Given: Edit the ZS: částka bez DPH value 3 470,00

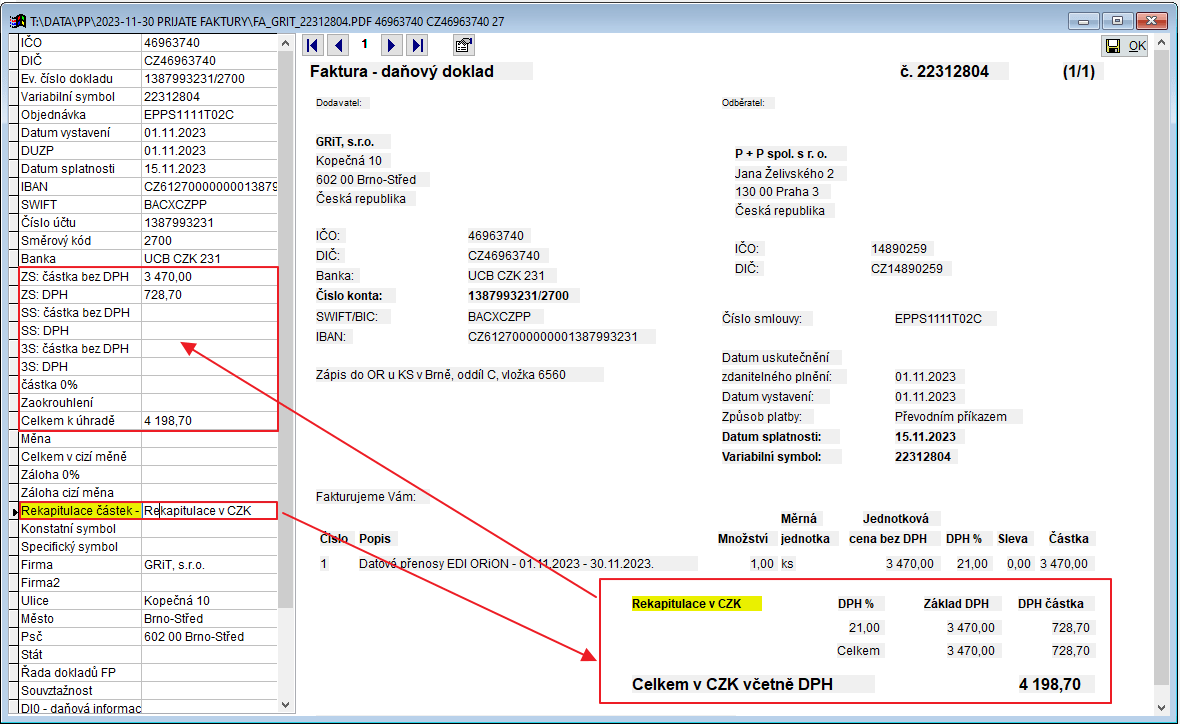Looking at the screenshot, I should [209, 277].
